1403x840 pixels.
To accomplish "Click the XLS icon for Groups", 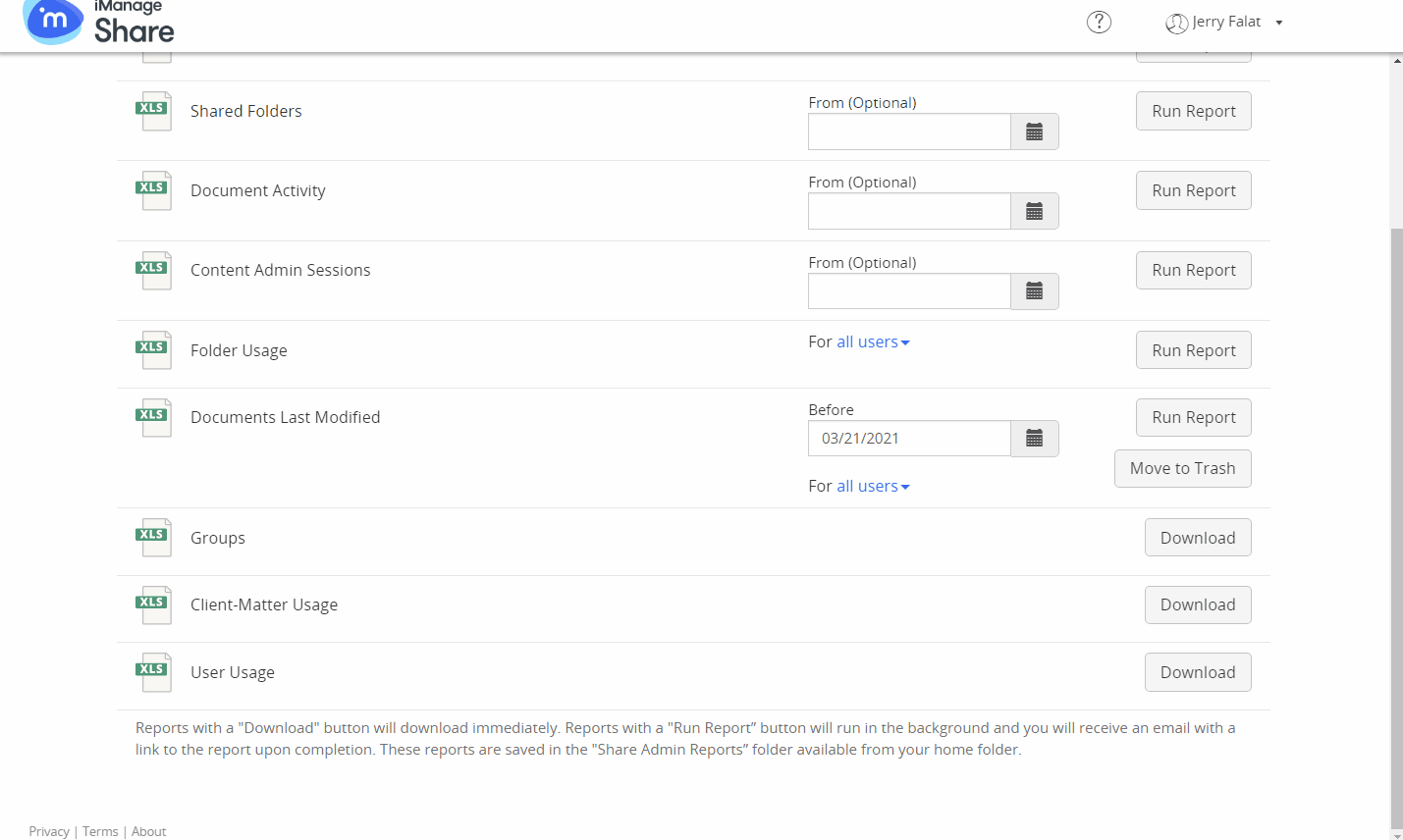I will [x=153, y=538].
